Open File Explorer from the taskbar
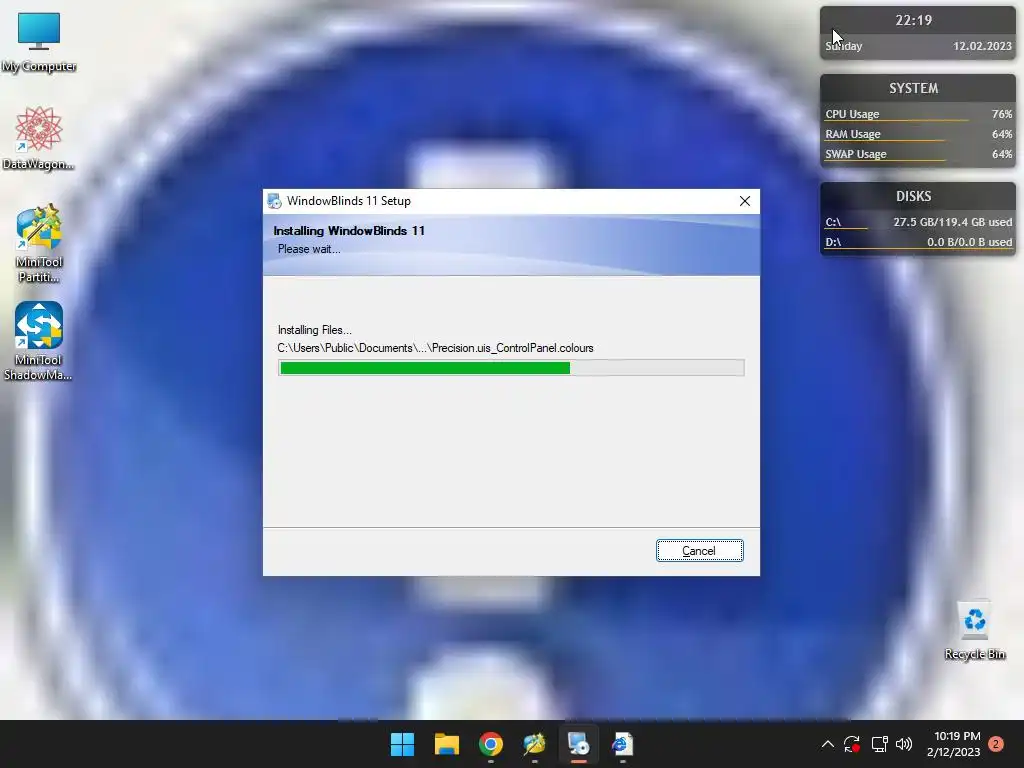 [447, 744]
